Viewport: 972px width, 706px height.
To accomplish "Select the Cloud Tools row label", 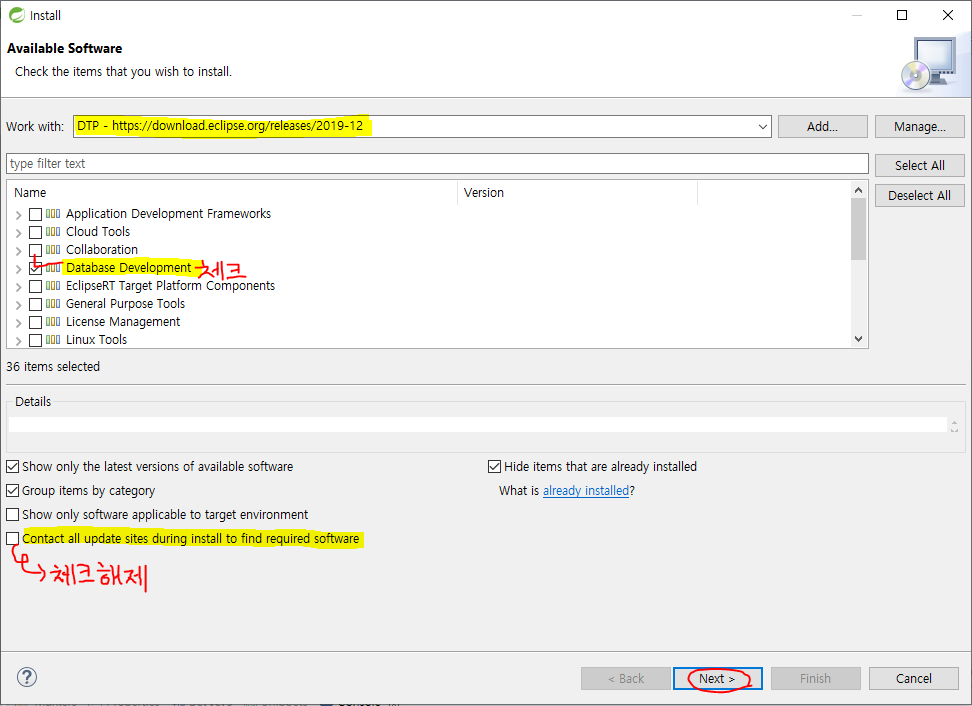I will [98, 232].
